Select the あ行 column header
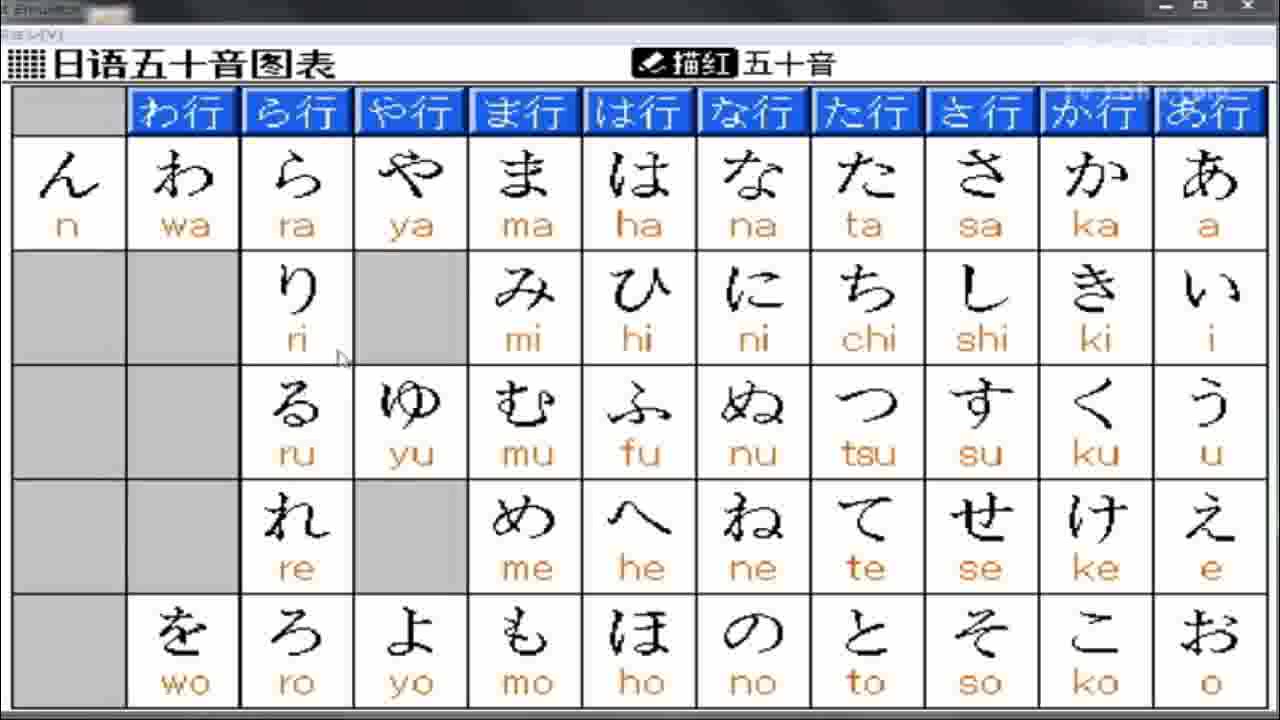 pyautogui.click(x=1210, y=112)
